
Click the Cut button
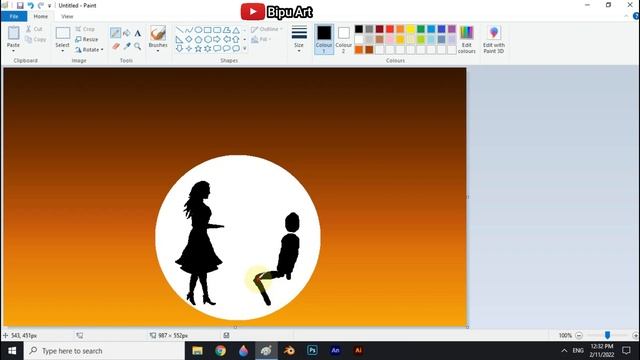(x=34, y=29)
